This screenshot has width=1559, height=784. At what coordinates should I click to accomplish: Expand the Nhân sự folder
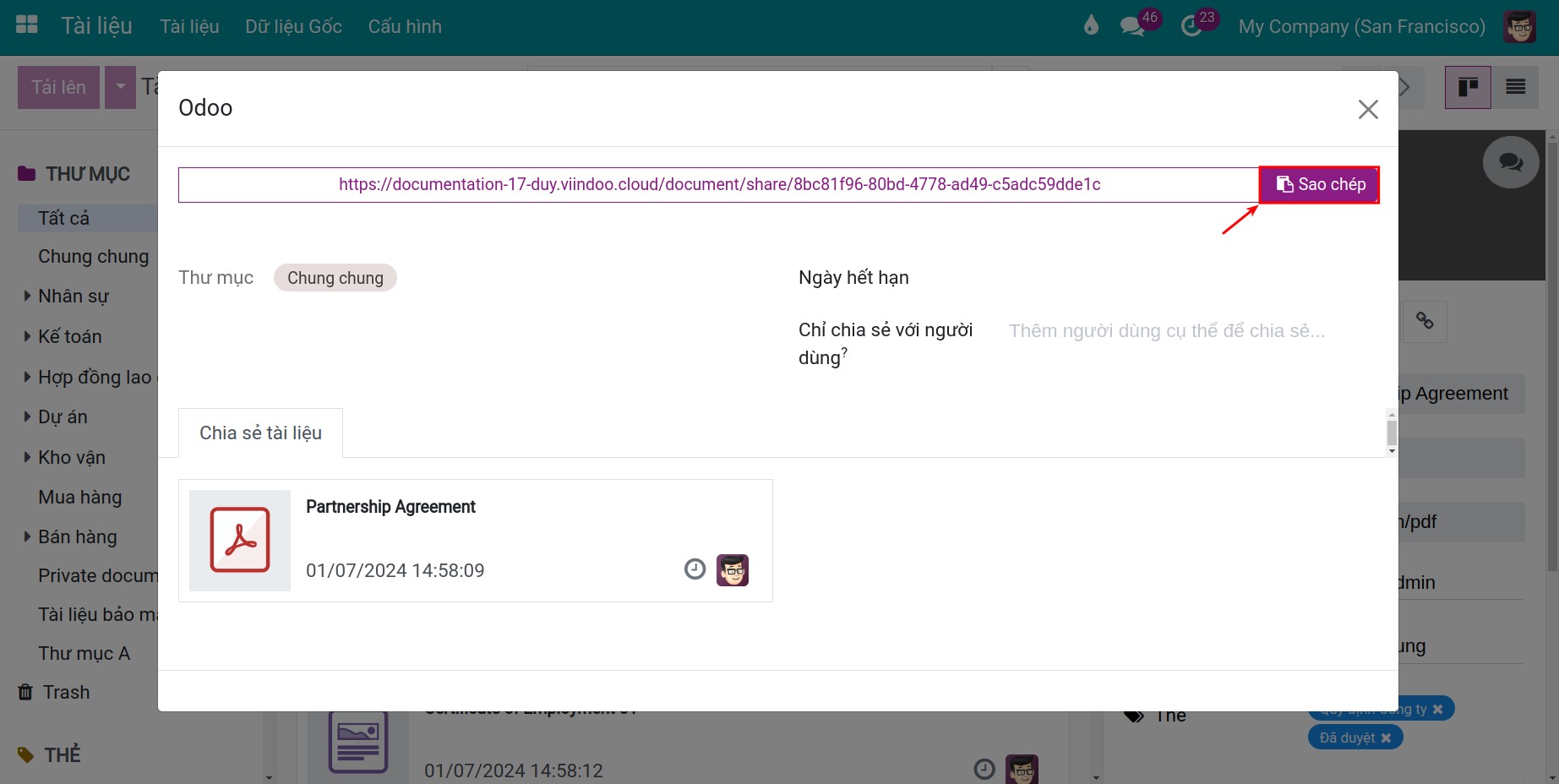(x=27, y=296)
